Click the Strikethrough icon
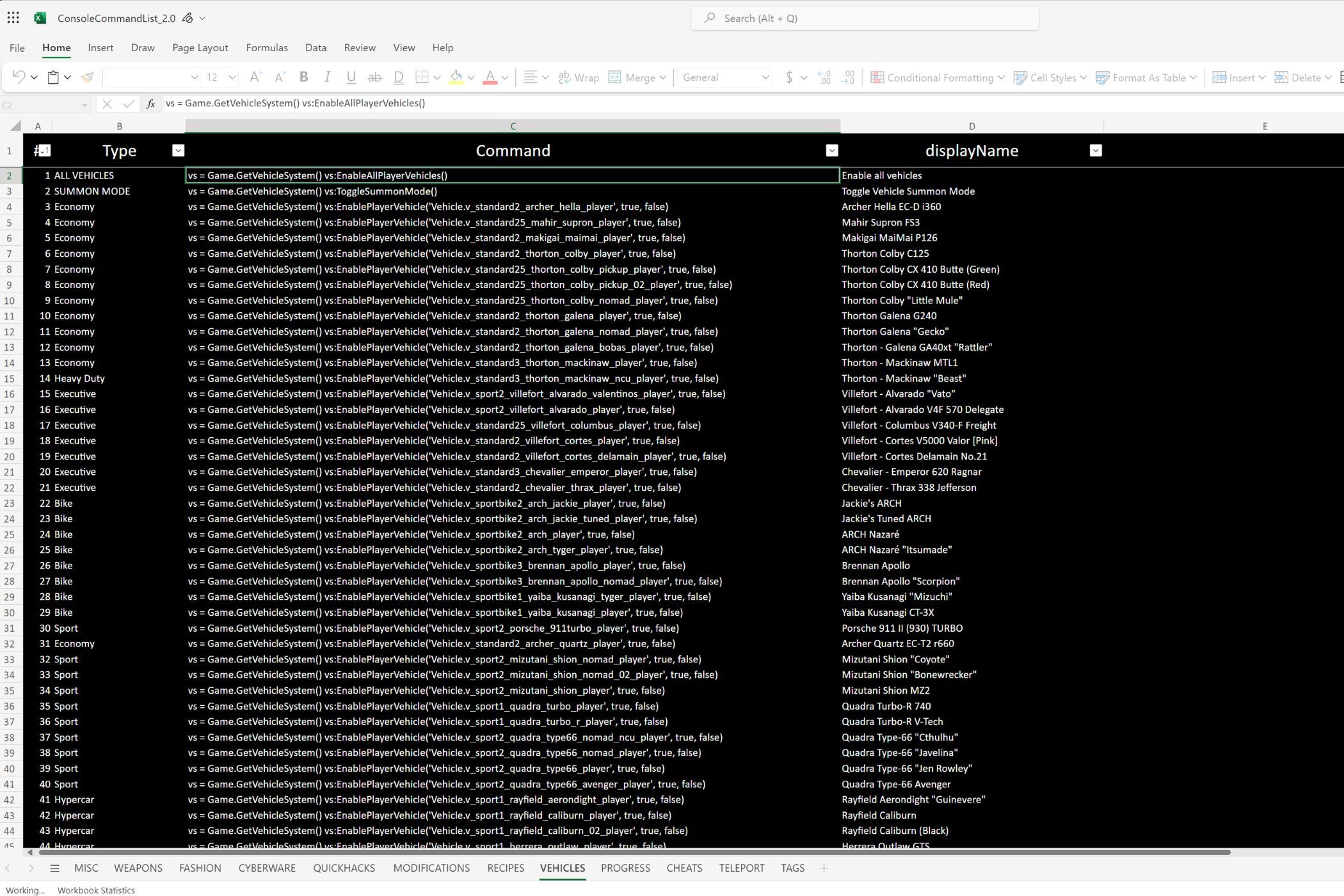 point(374,77)
